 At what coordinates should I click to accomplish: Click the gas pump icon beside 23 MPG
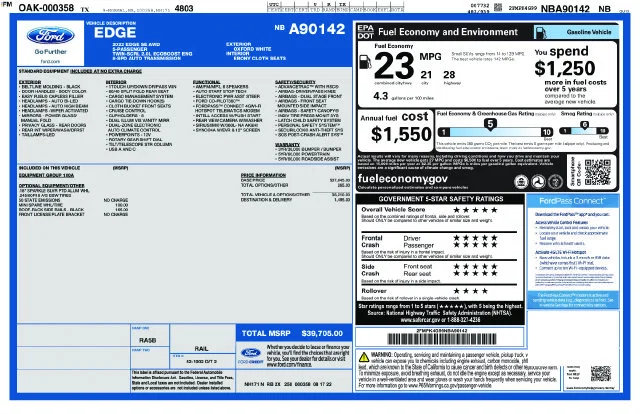tap(365, 62)
